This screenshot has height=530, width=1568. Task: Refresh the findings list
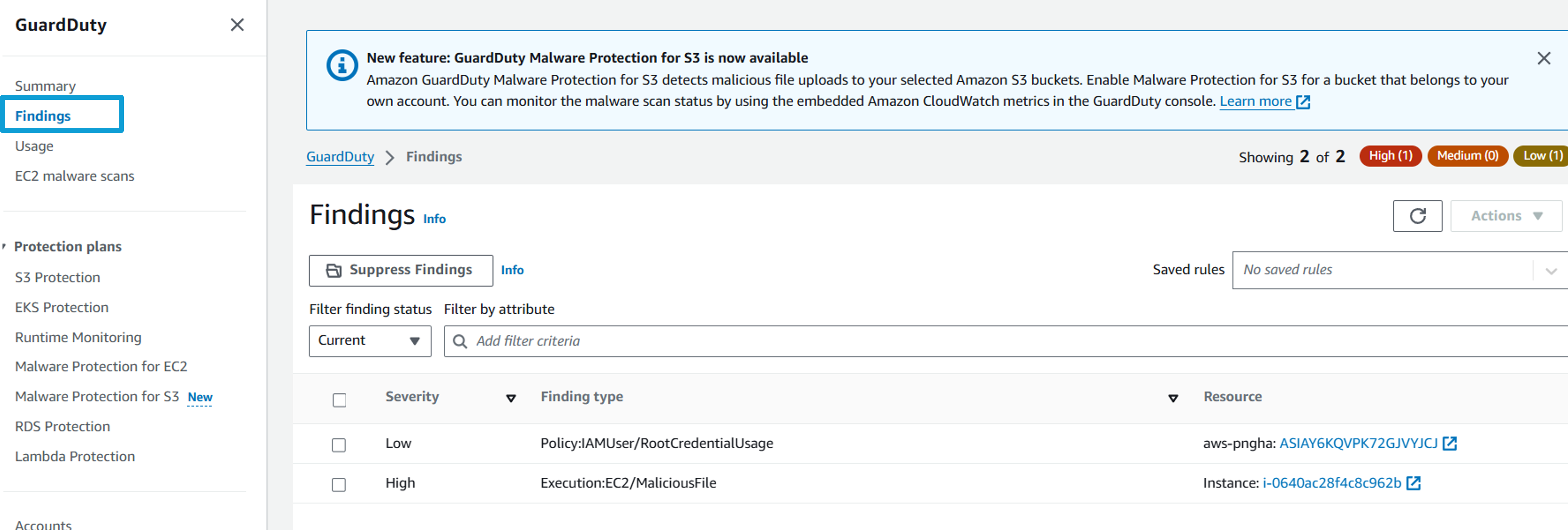[1417, 216]
